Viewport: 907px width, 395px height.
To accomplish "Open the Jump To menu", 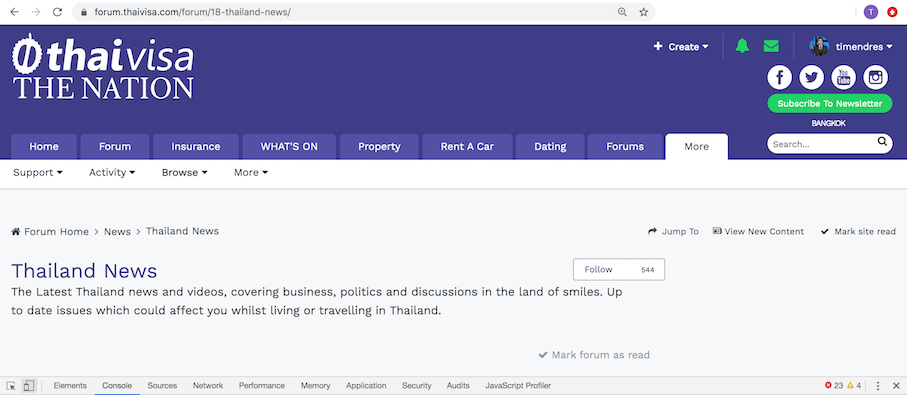I will tap(673, 231).
